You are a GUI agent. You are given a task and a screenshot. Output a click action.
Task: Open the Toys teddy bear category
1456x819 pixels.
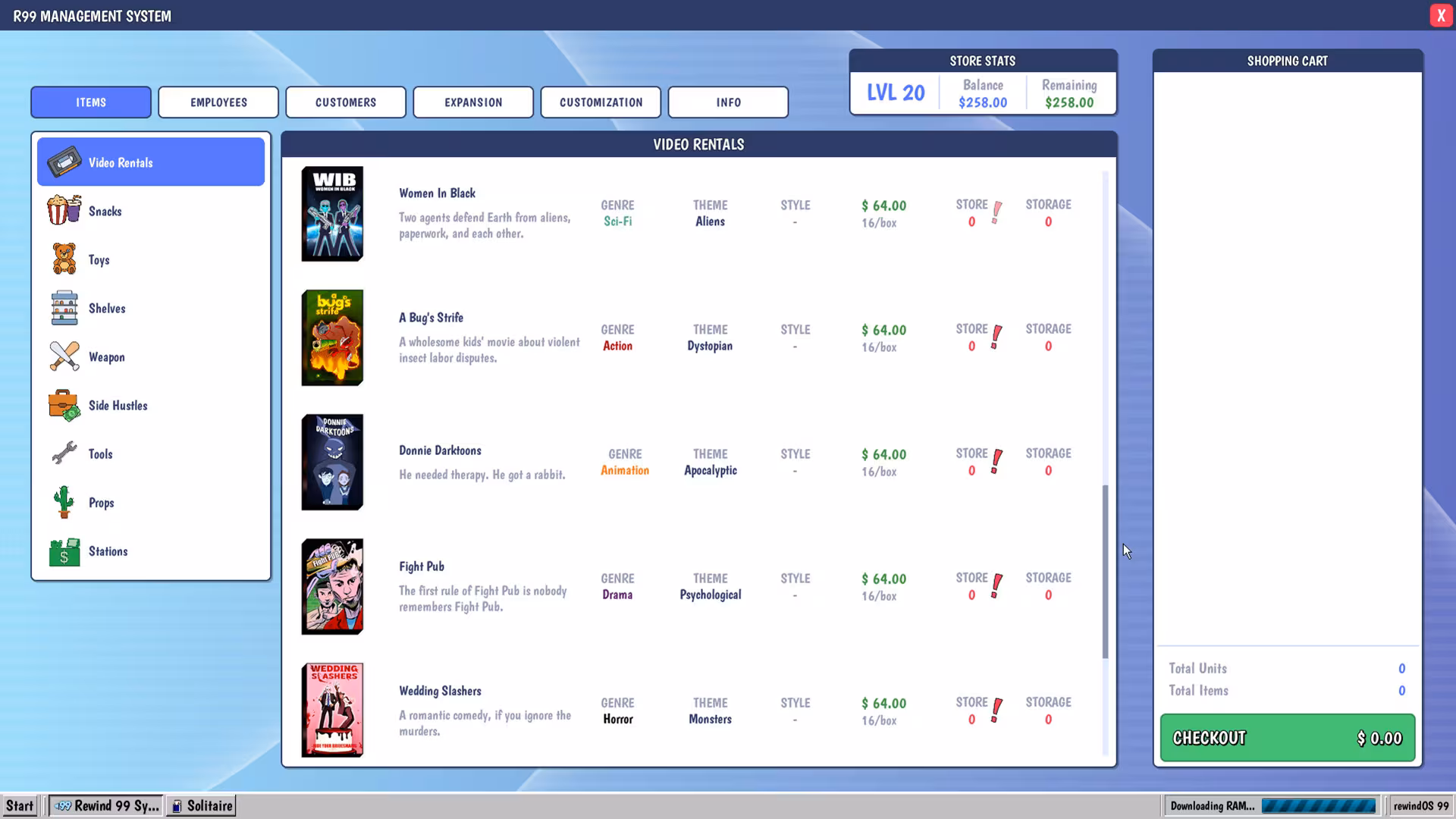coord(64,259)
